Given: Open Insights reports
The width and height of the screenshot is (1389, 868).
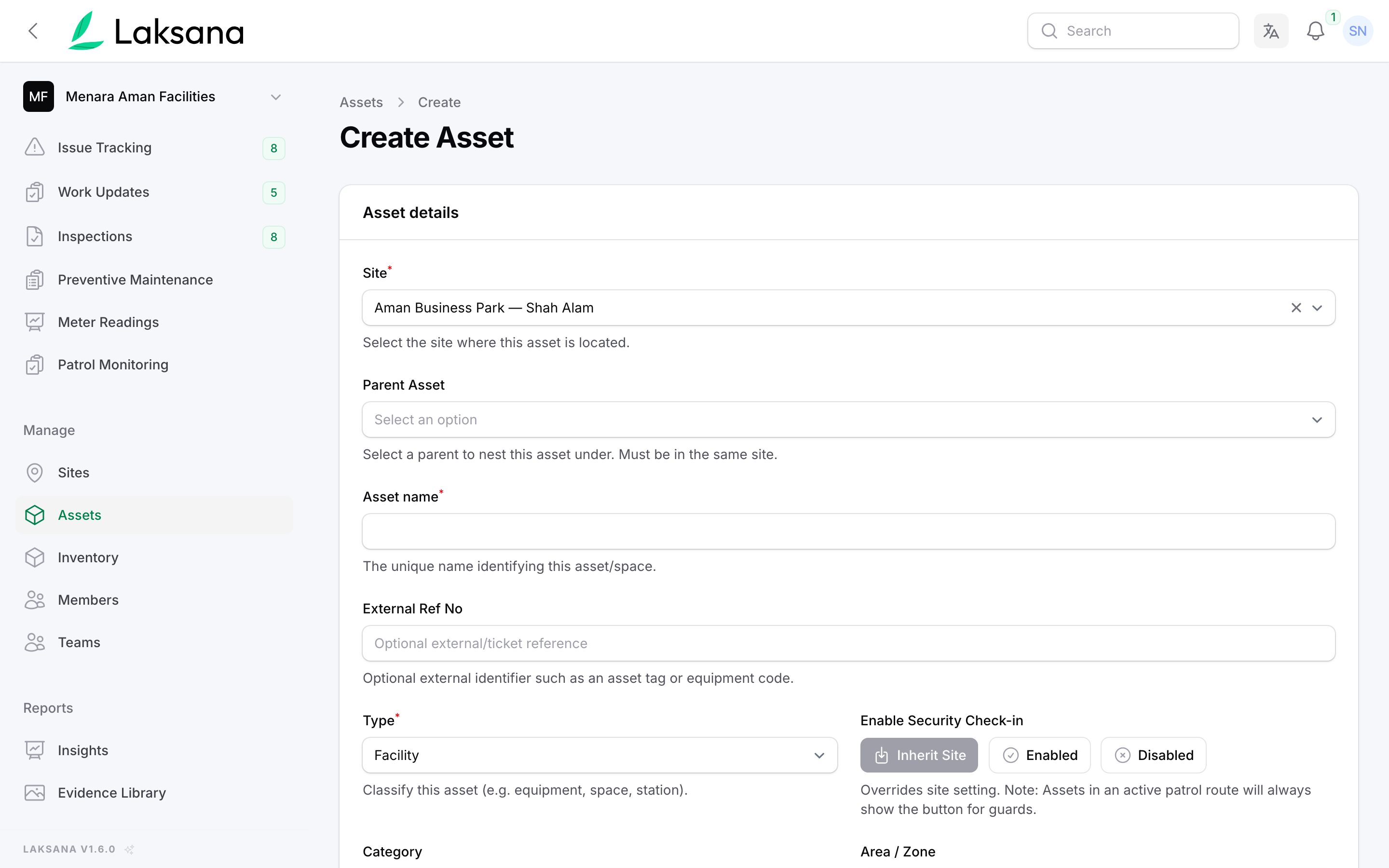Looking at the screenshot, I should click(154, 750).
